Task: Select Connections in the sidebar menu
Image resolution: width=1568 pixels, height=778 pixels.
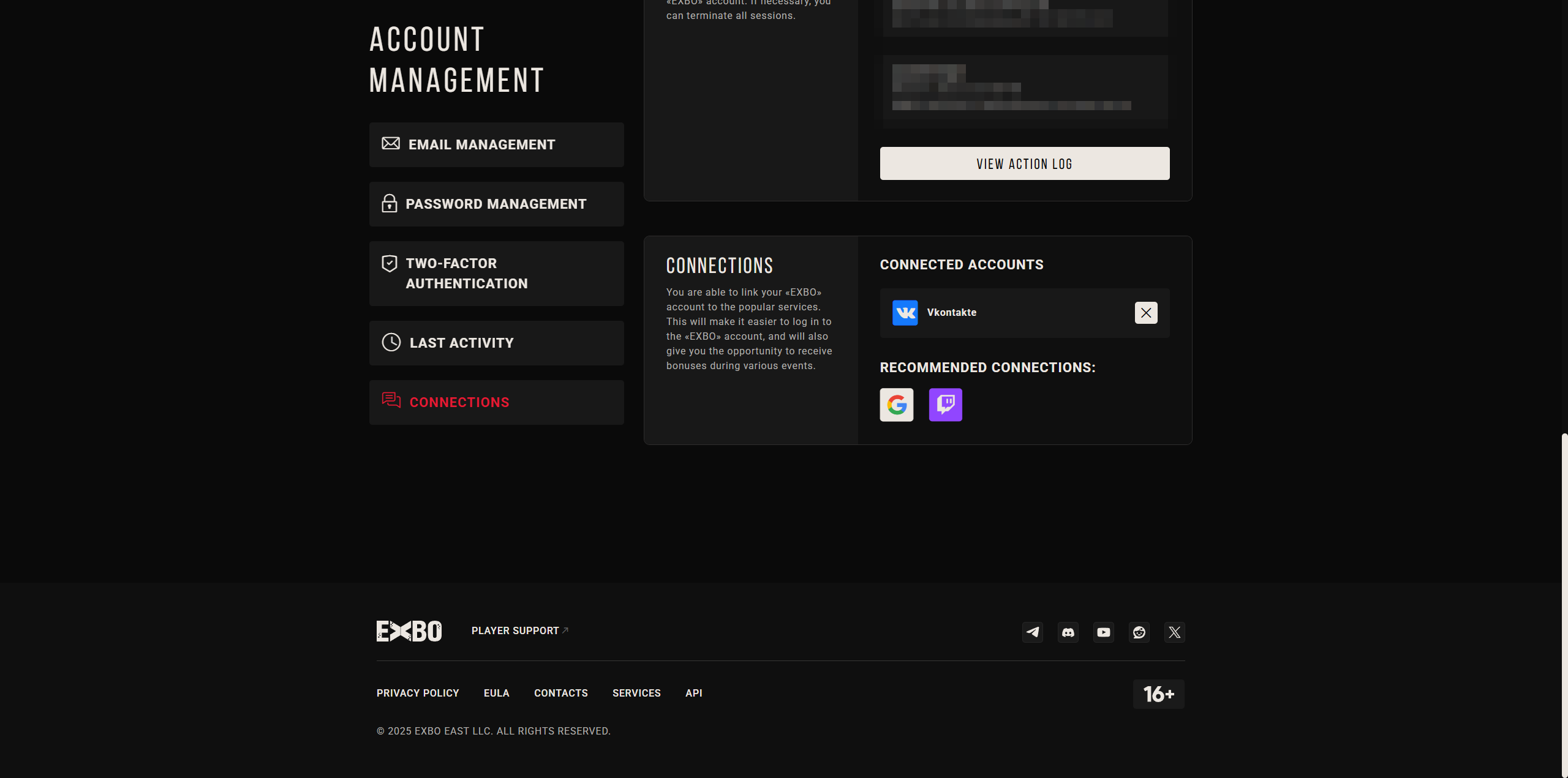Action: [x=496, y=402]
